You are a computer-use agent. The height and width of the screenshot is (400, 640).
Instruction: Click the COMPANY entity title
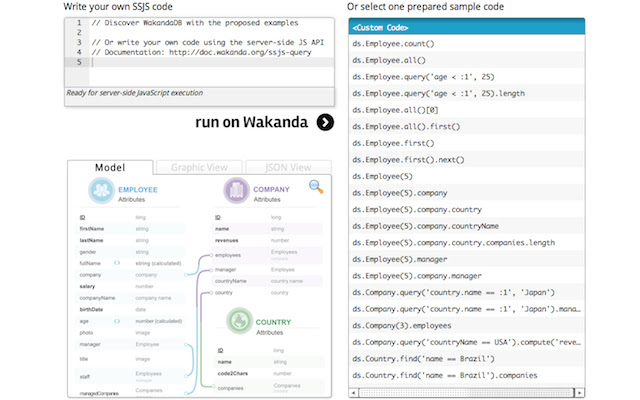271,189
